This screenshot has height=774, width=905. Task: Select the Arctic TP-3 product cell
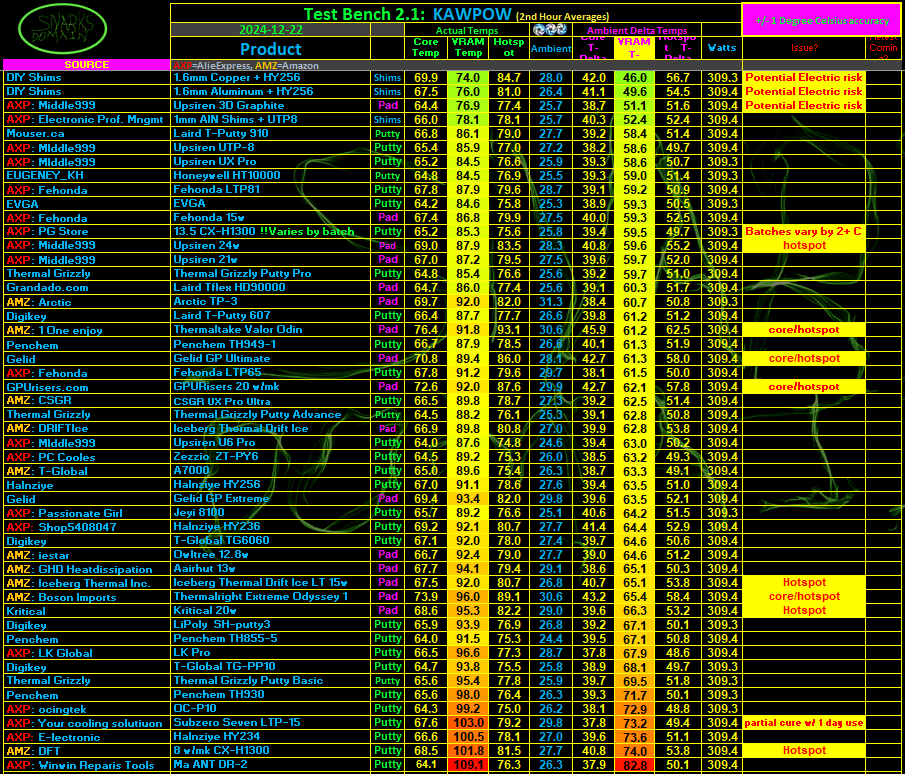(x=271, y=301)
